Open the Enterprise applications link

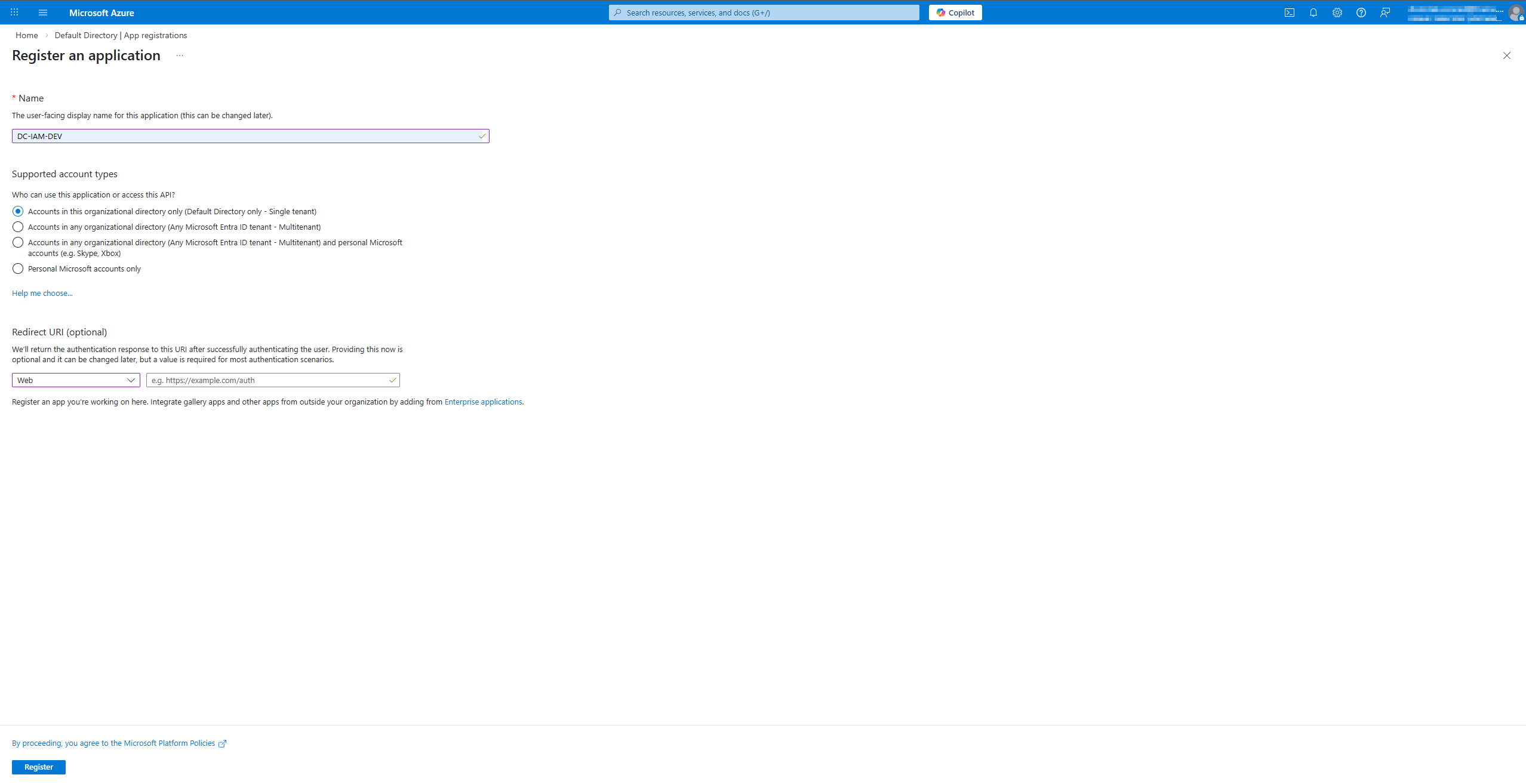(483, 402)
